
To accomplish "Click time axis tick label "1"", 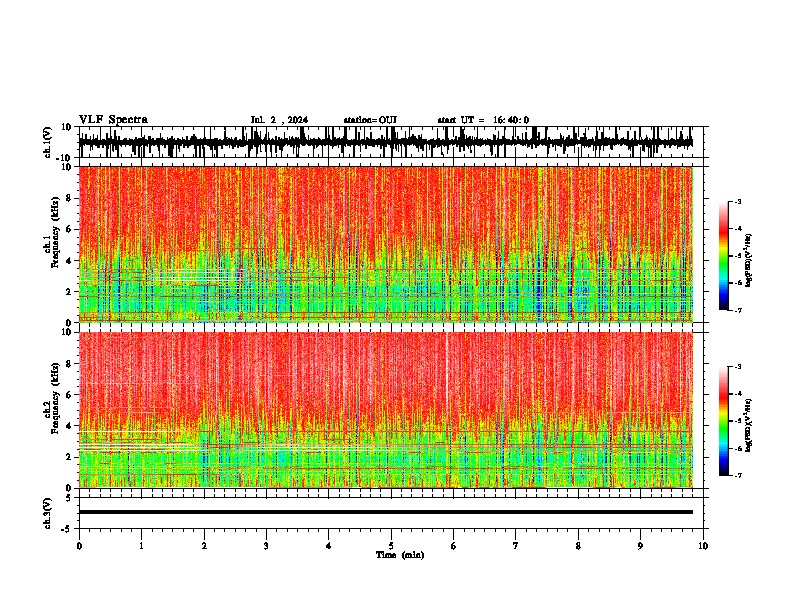I will pos(141,546).
